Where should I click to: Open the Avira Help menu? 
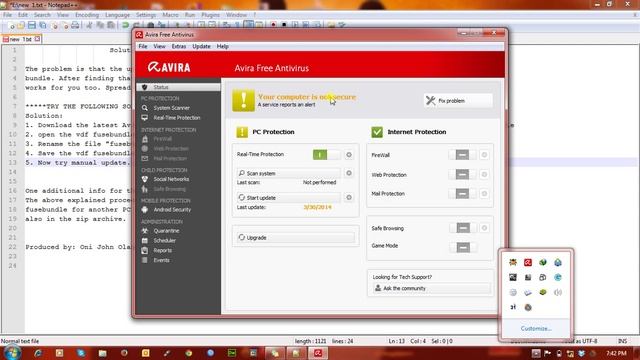click(222, 47)
